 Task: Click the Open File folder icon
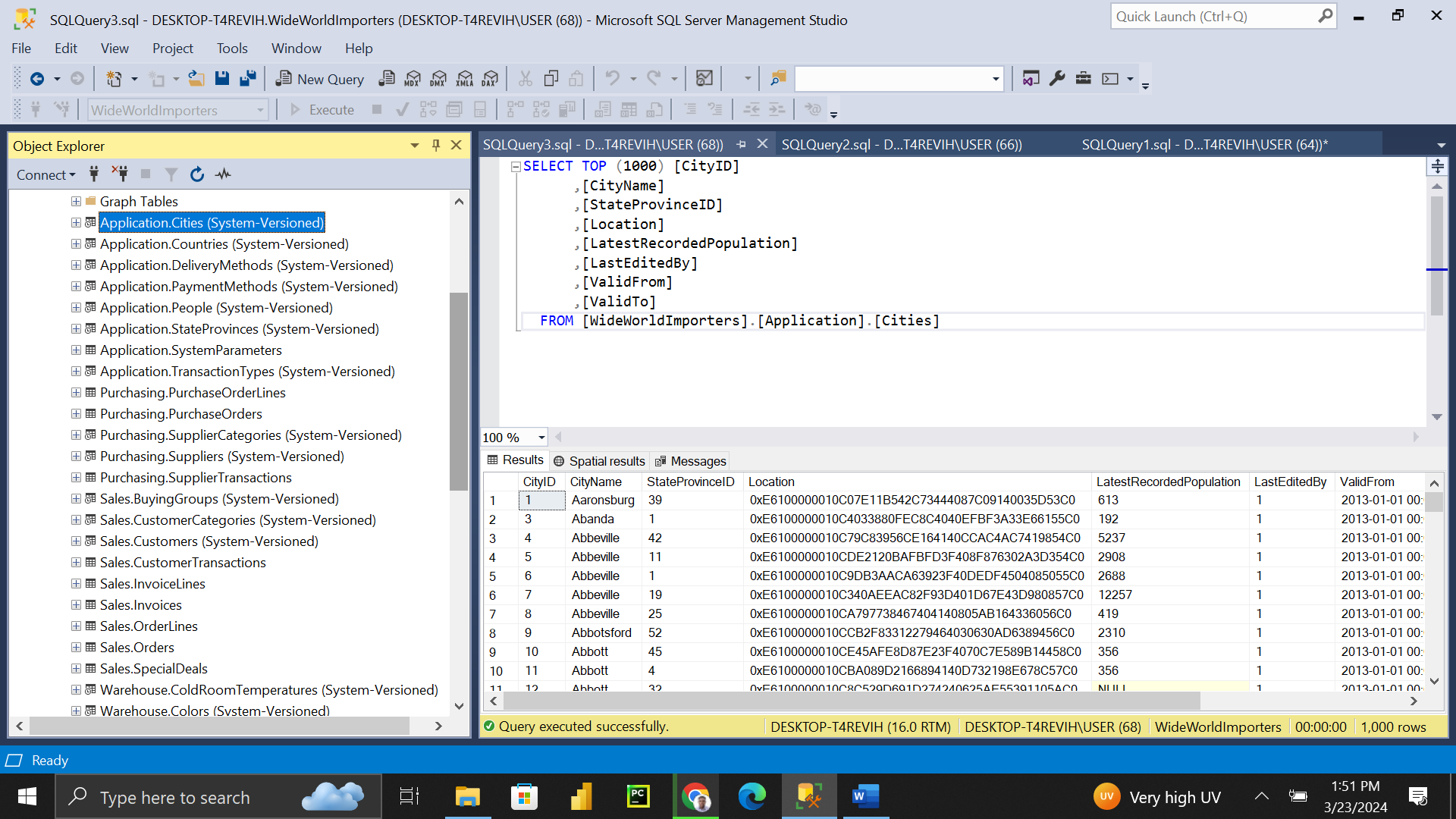[x=196, y=78]
